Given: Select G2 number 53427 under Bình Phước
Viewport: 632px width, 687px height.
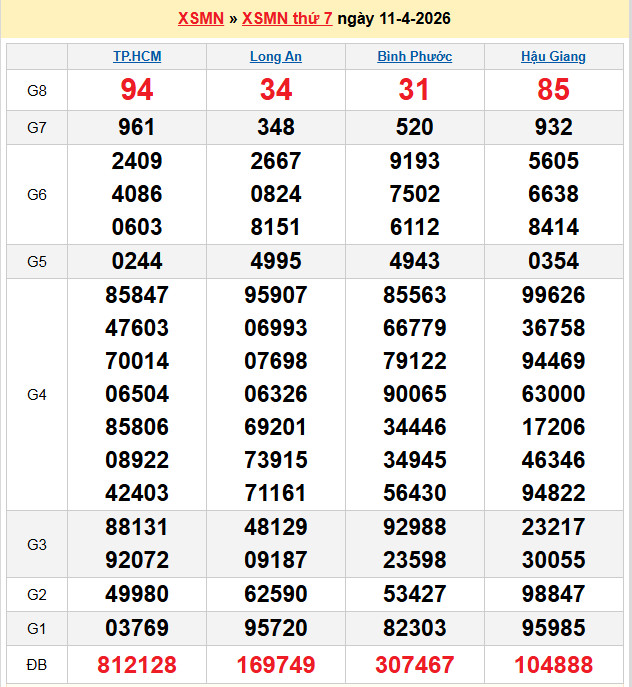Looking at the screenshot, I should (414, 595).
